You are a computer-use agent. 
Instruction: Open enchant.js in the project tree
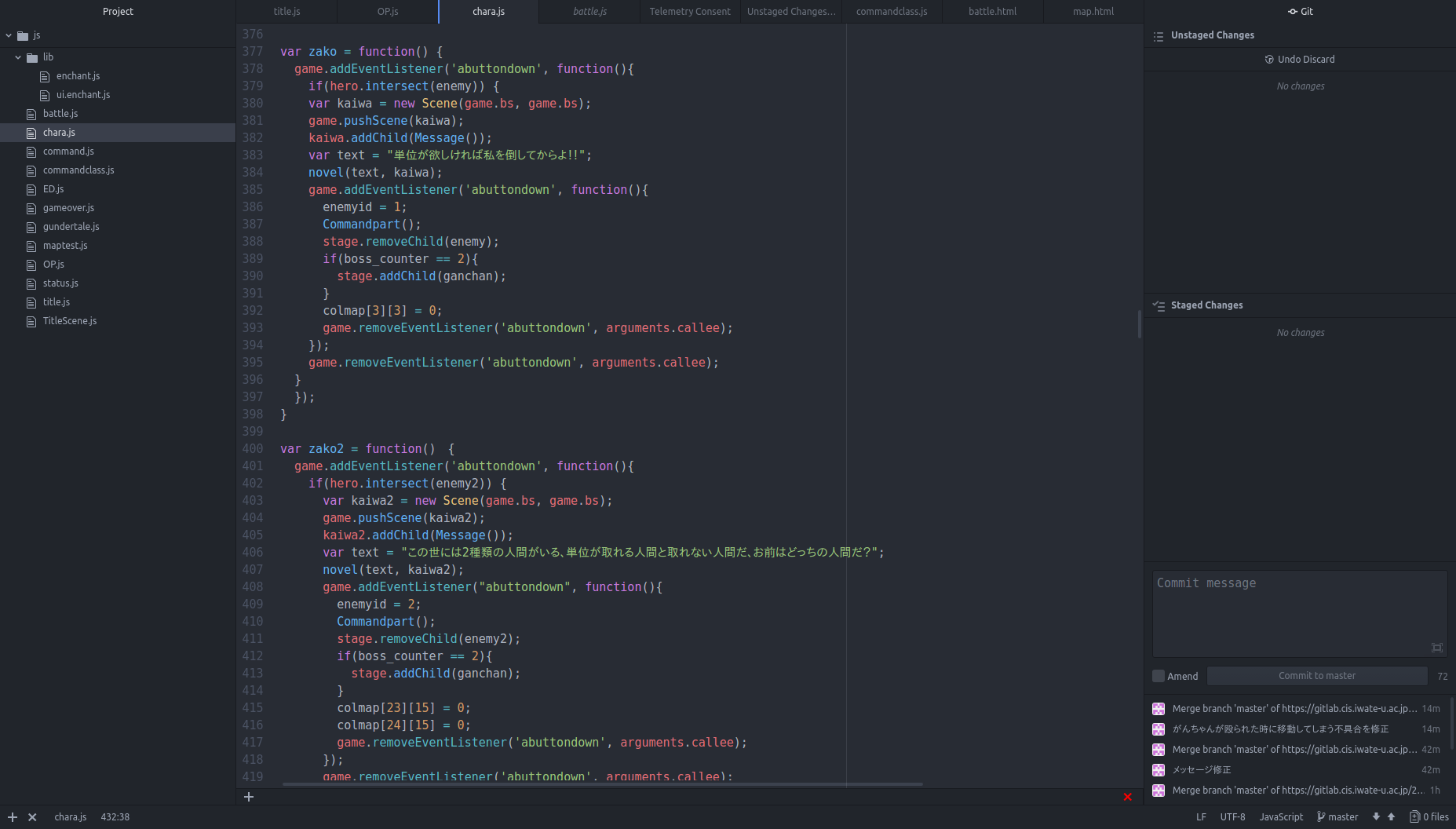78,76
